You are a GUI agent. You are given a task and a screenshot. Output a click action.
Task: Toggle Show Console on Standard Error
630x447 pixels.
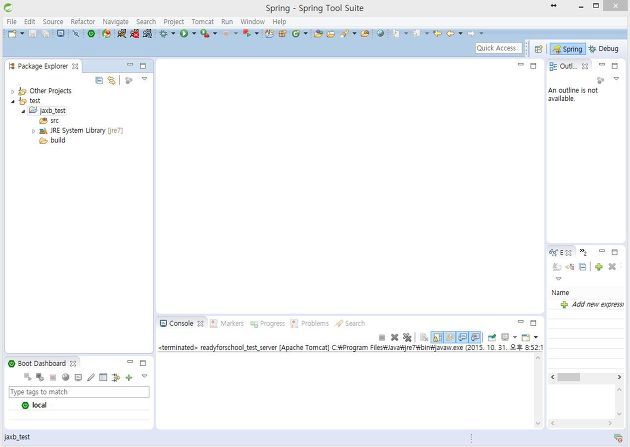(475, 338)
